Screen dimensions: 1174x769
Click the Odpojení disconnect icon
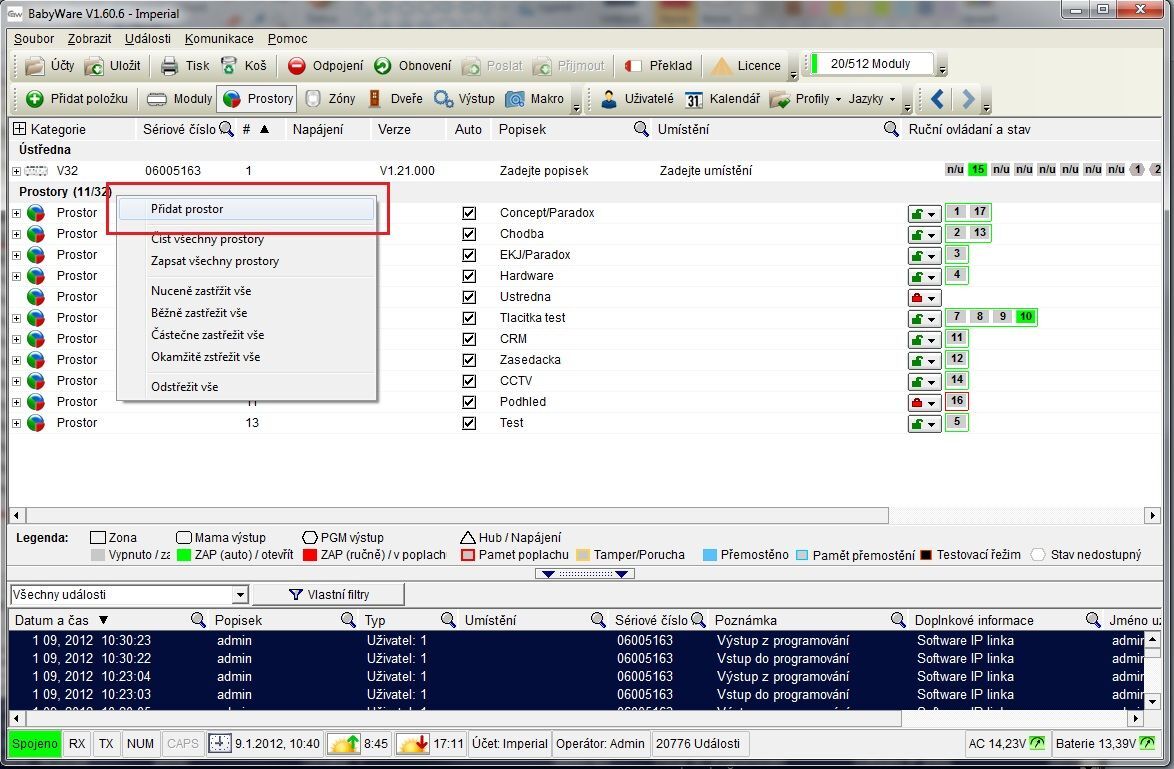click(297, 66)
